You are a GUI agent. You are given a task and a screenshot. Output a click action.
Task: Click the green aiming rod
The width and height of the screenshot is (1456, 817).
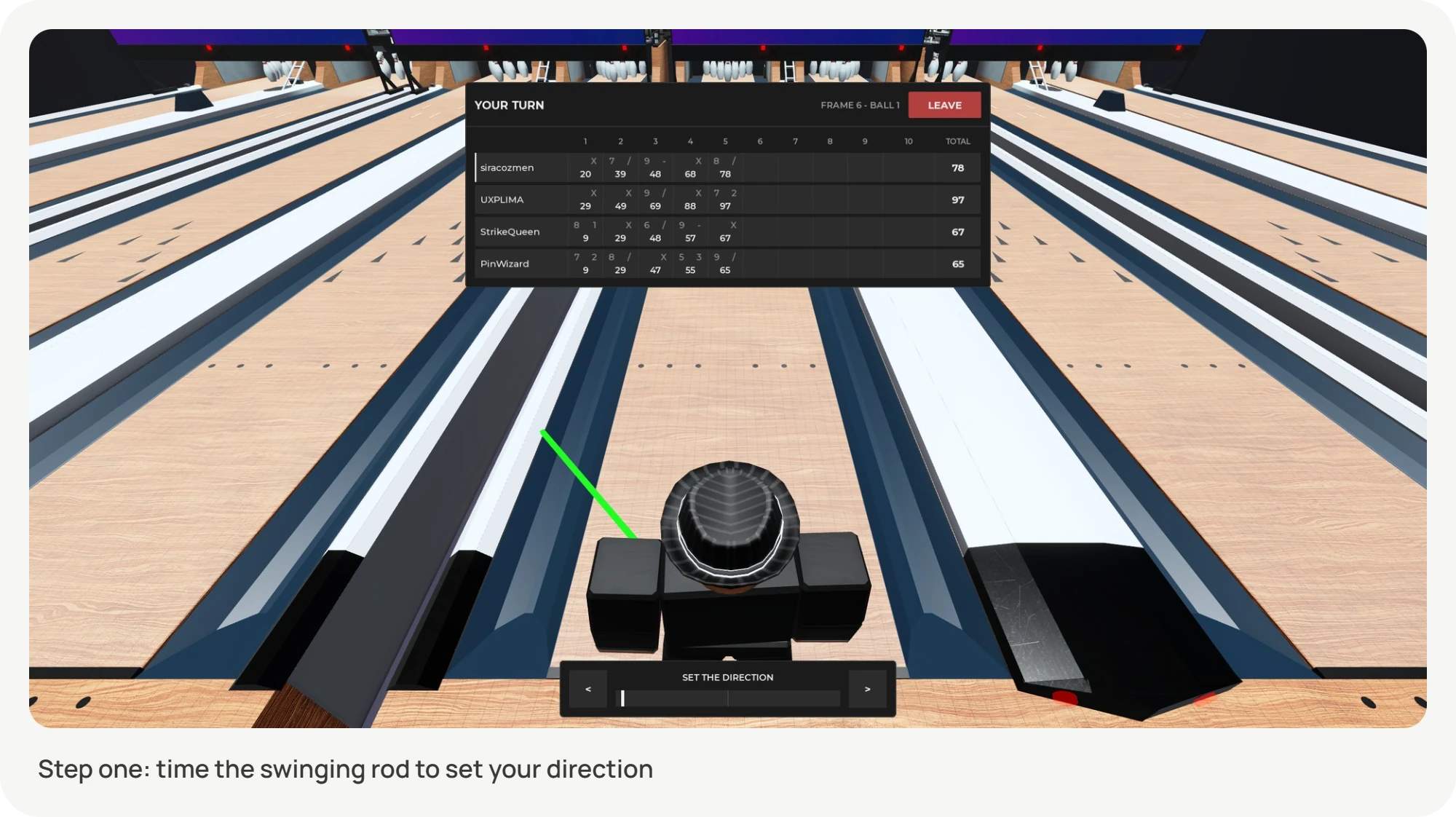(x=588, y=484)
